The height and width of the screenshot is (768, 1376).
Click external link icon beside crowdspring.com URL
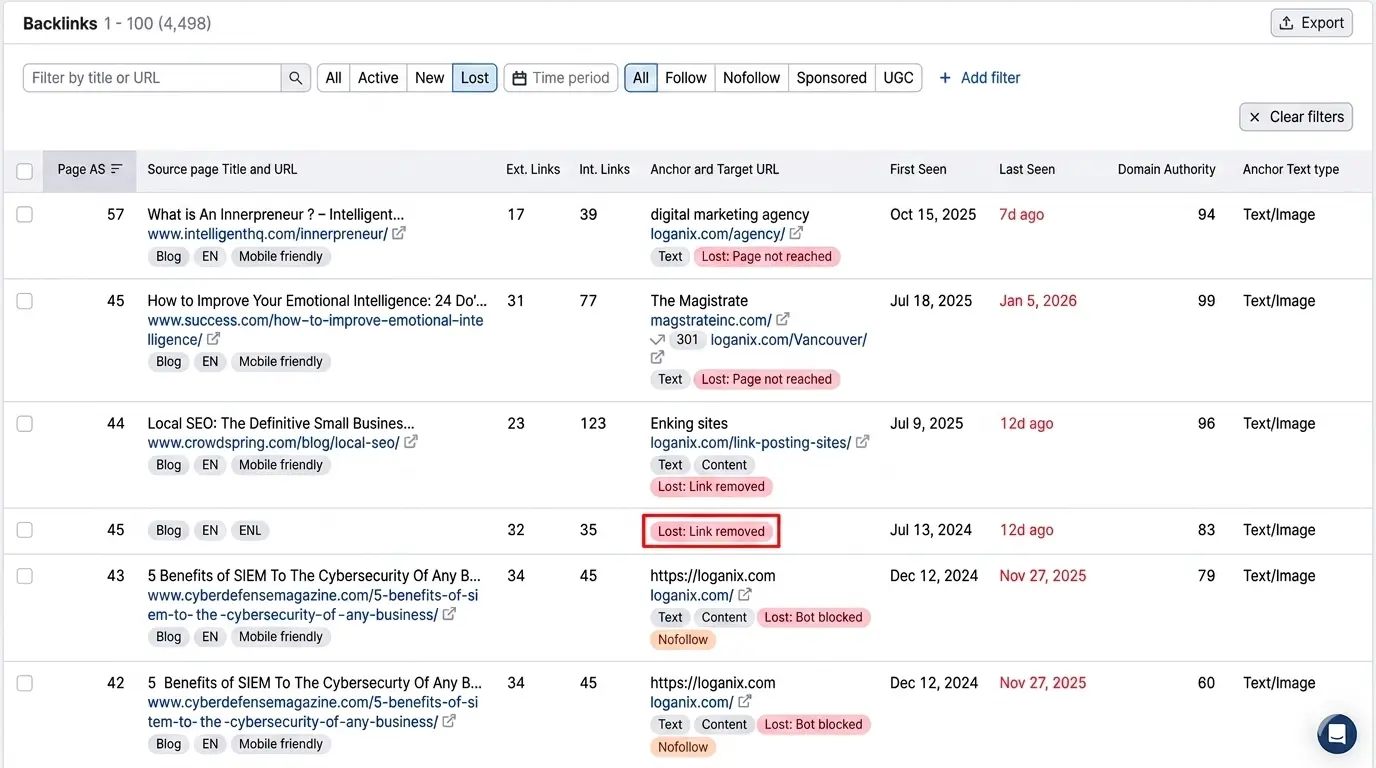tap(411, 442)
